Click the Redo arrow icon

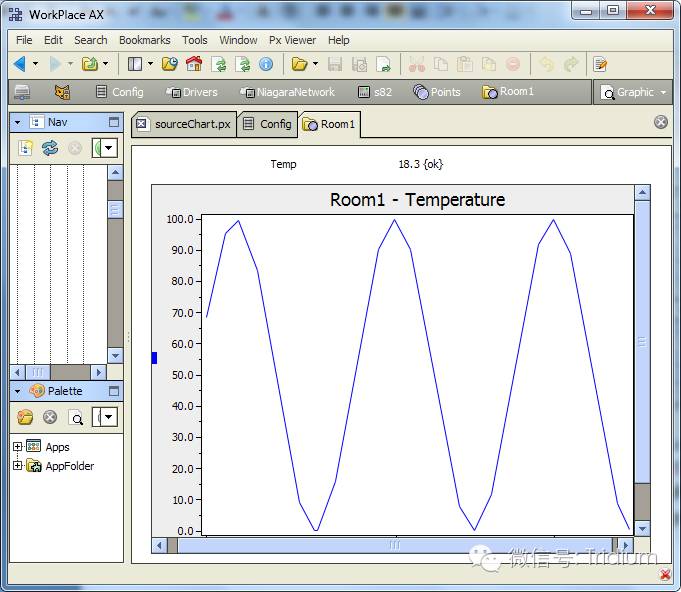[x=571, y=64]
